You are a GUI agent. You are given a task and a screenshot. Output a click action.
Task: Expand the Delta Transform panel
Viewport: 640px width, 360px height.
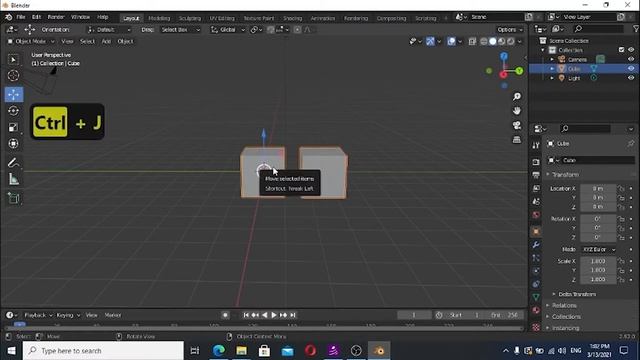[576, 294]
